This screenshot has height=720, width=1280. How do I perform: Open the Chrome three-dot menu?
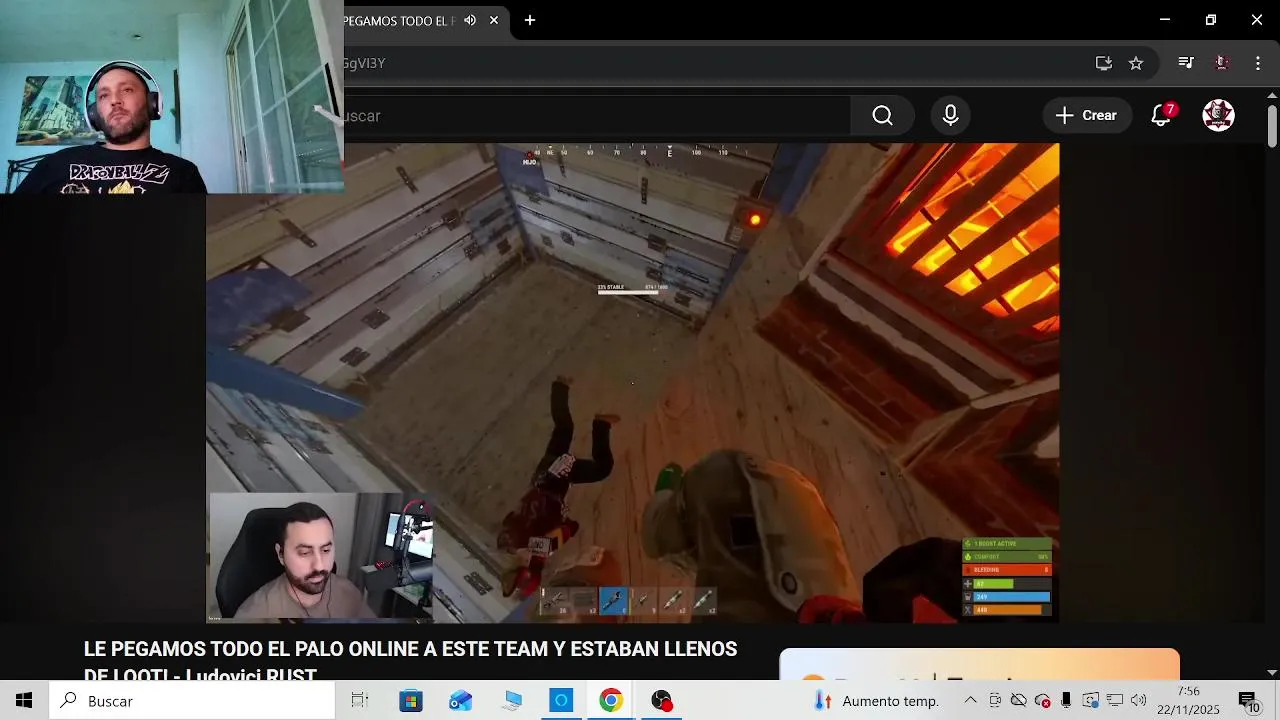(1258, 63)
